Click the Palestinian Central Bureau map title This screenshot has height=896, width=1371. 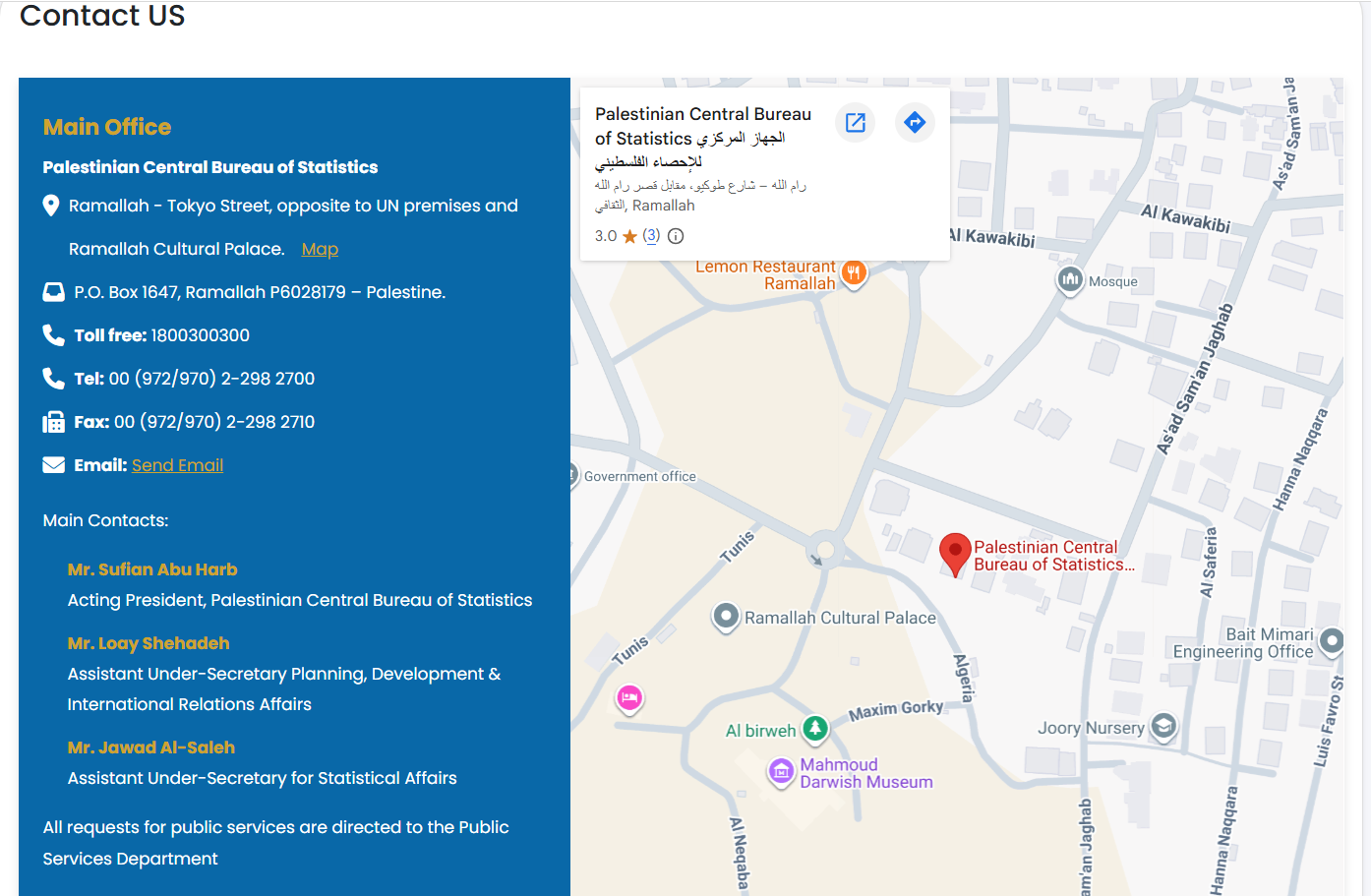pyautogui.click(x=702, y=139)
